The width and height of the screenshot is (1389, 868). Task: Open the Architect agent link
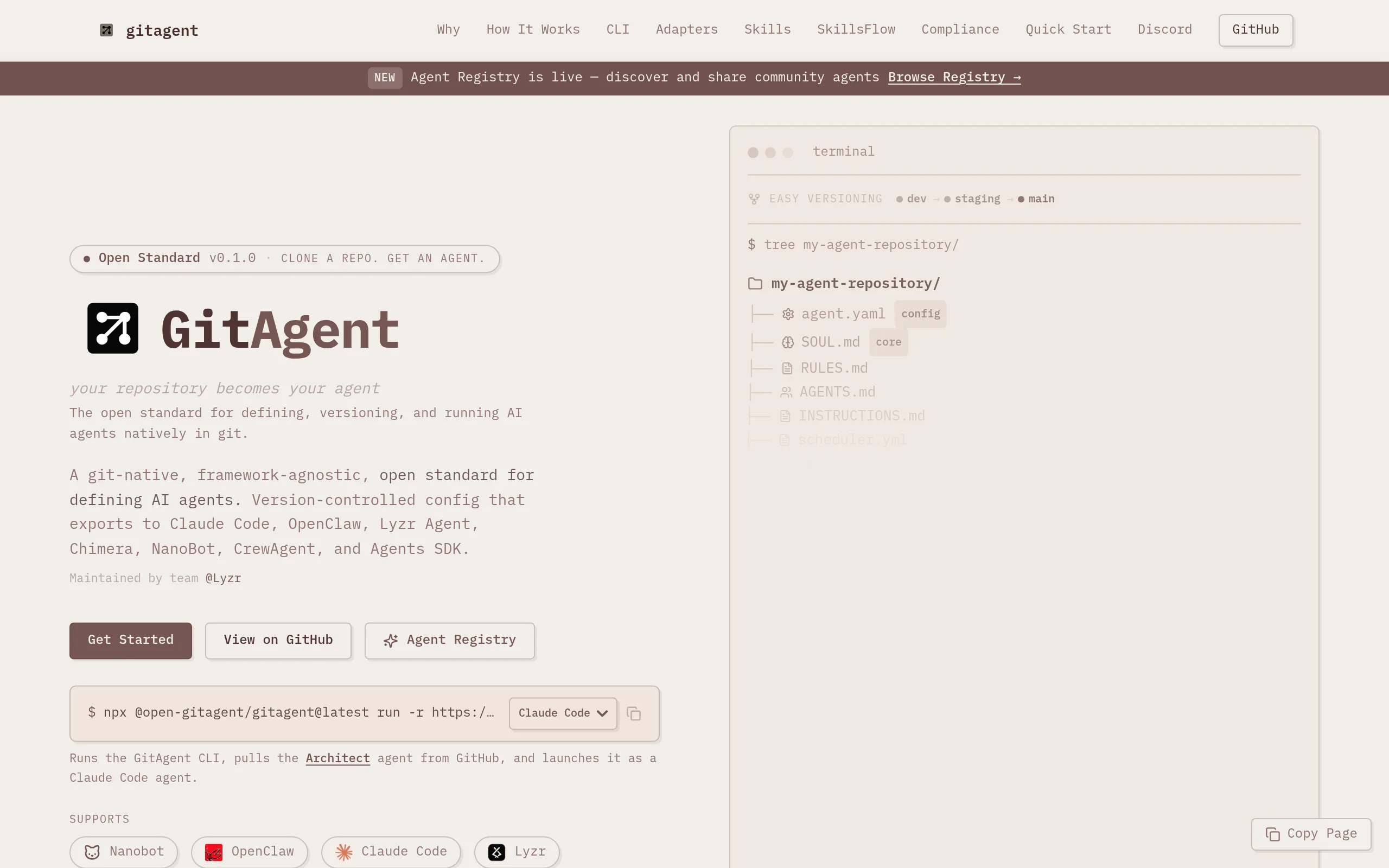[337, 758]
